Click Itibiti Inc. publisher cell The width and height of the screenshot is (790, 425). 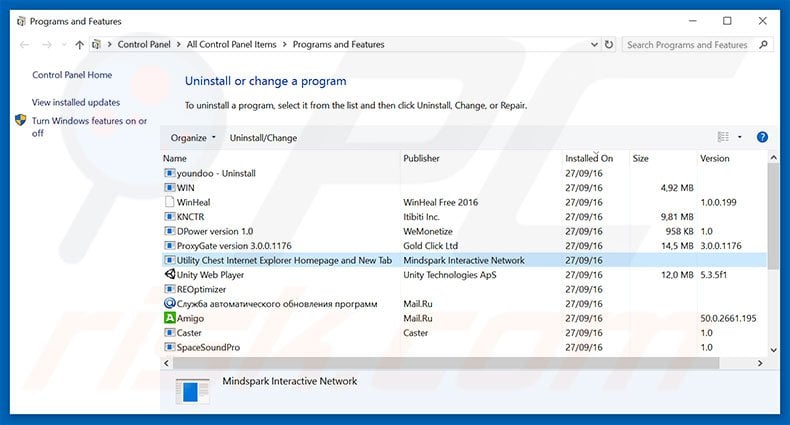point(421,217)
